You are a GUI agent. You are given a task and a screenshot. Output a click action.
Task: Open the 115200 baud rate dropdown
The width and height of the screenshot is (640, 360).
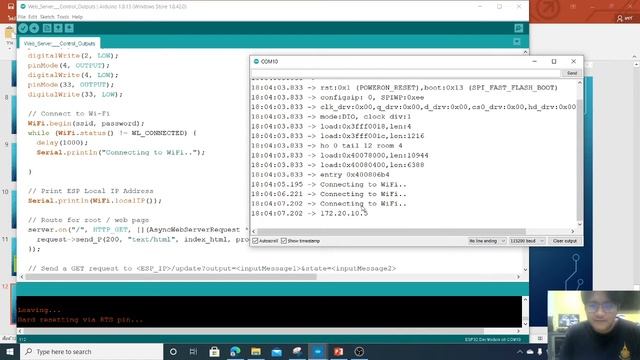(527, 241)
